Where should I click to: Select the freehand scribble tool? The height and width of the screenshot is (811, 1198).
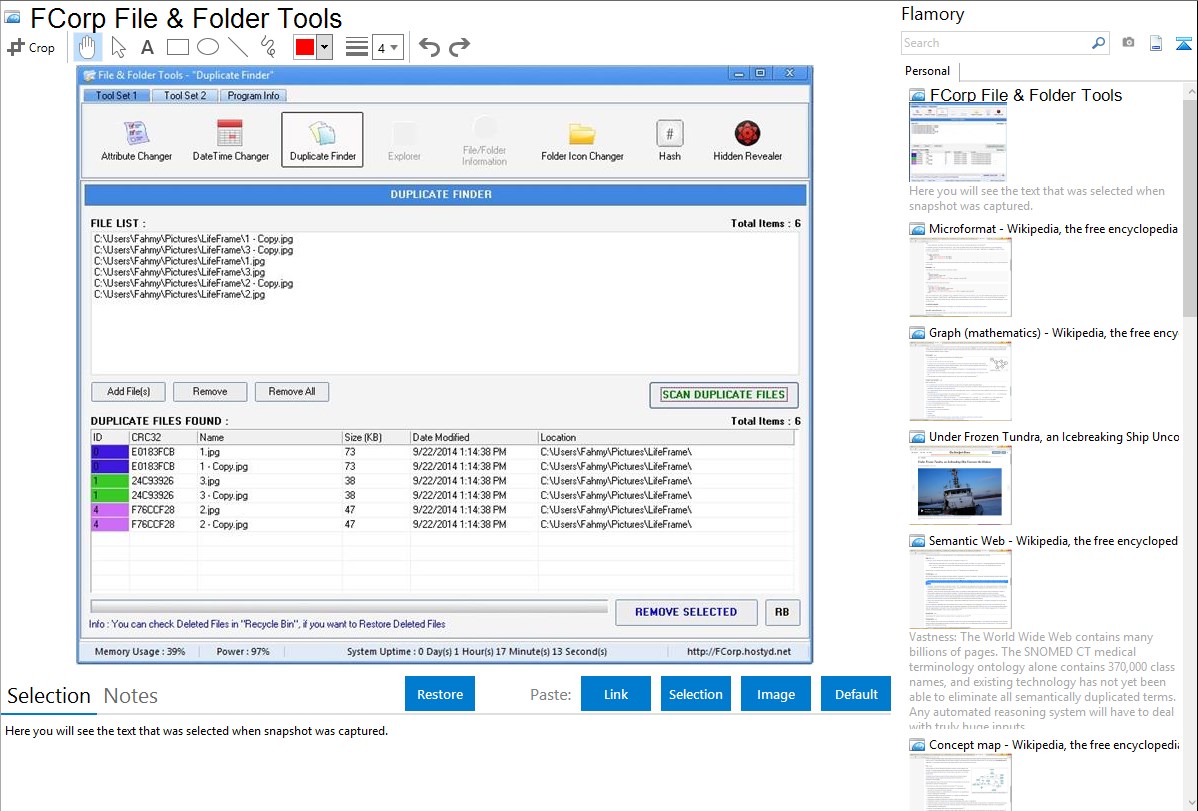click(x=268, y=47)
